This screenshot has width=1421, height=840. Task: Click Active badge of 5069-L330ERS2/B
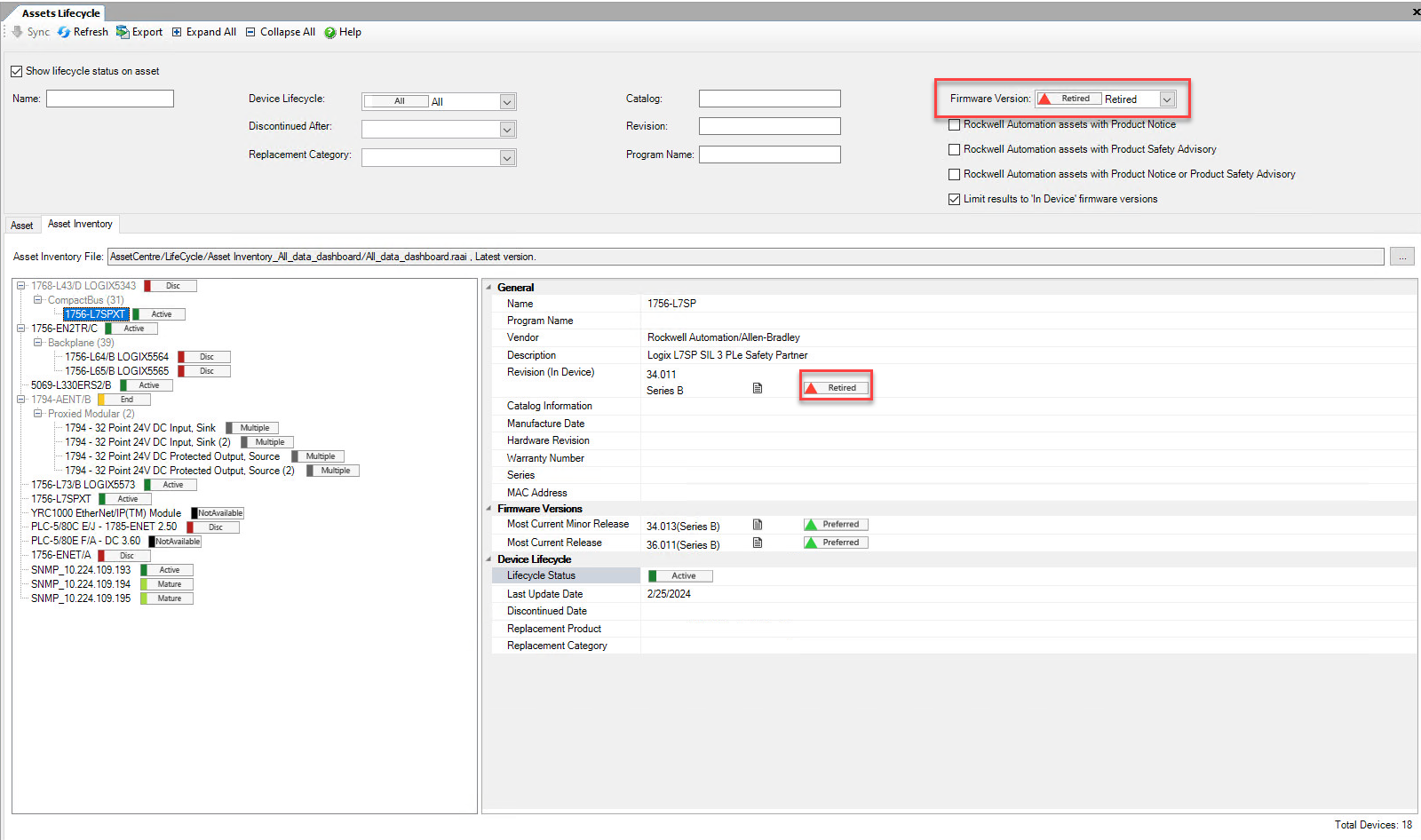(147, 385)
